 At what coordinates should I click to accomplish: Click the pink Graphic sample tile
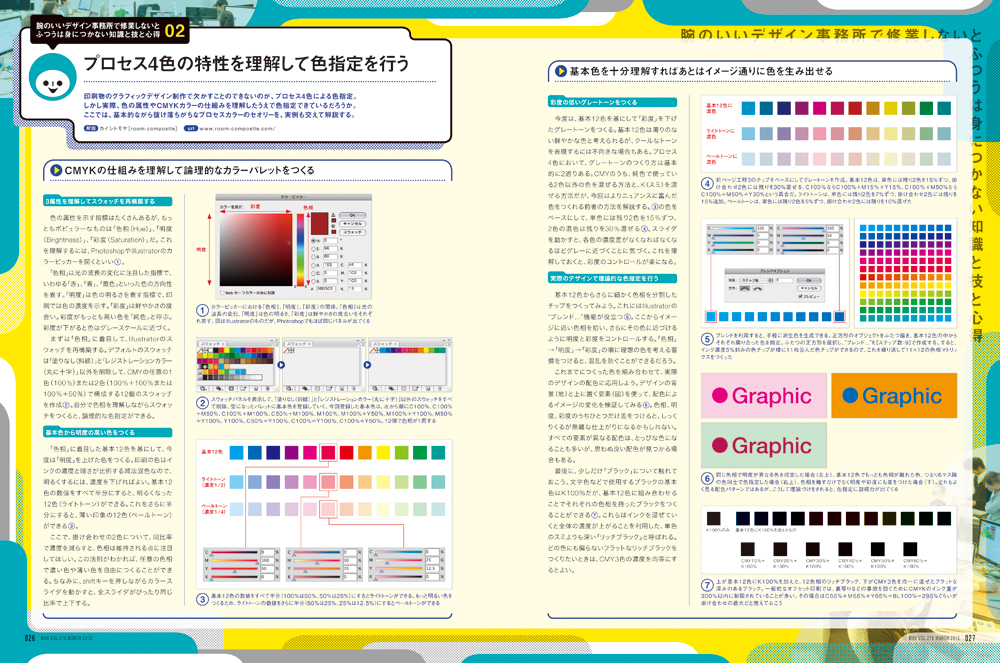coord(763,395)
